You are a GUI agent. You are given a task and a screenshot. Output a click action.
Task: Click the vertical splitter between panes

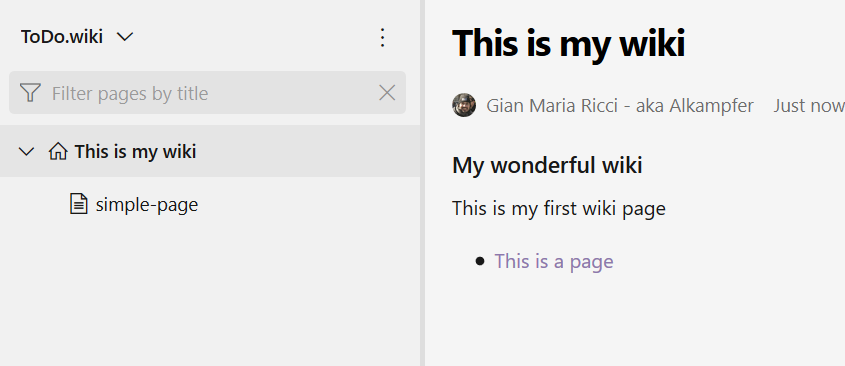coord(422,183)
